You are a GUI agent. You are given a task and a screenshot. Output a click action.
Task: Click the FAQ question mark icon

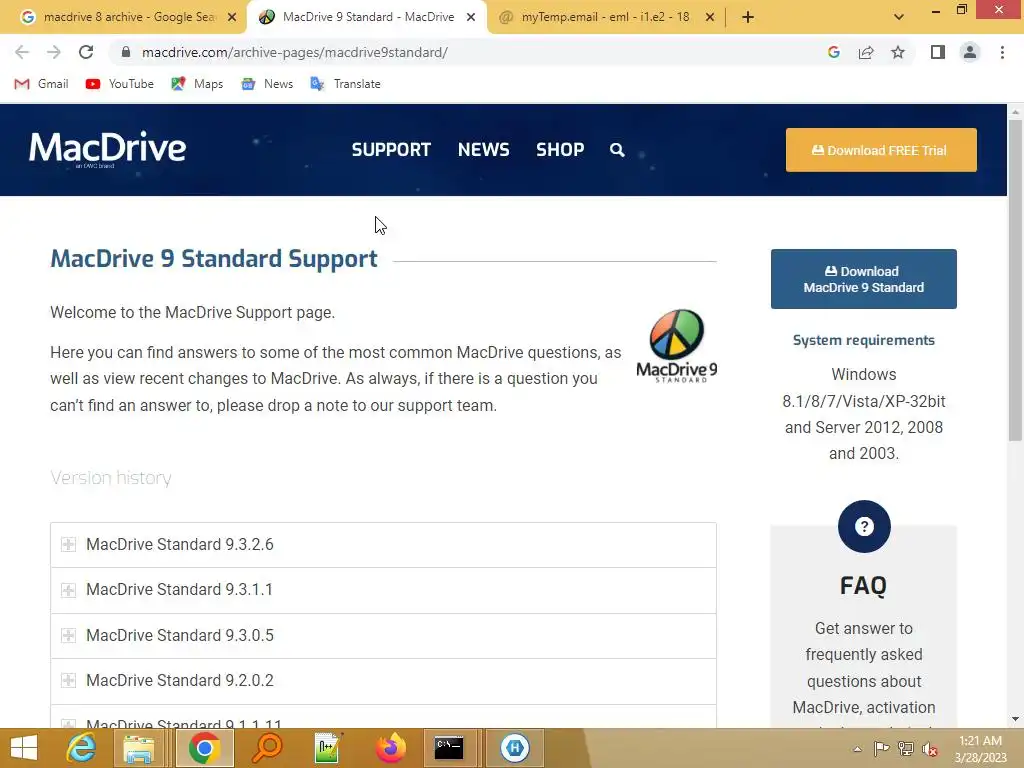[864, 526]
